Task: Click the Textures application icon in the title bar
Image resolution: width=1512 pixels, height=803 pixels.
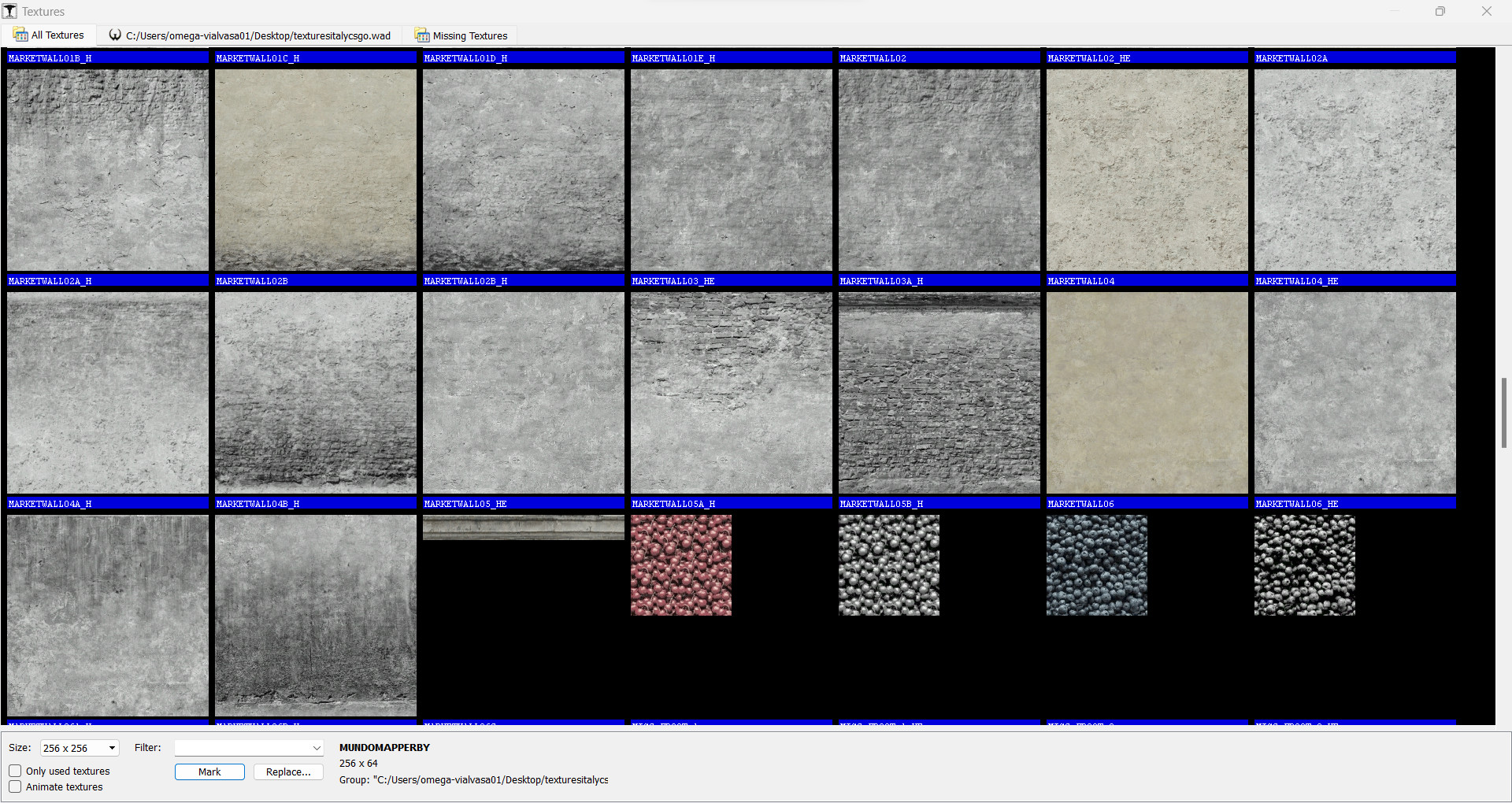Action: click(9, 10)
